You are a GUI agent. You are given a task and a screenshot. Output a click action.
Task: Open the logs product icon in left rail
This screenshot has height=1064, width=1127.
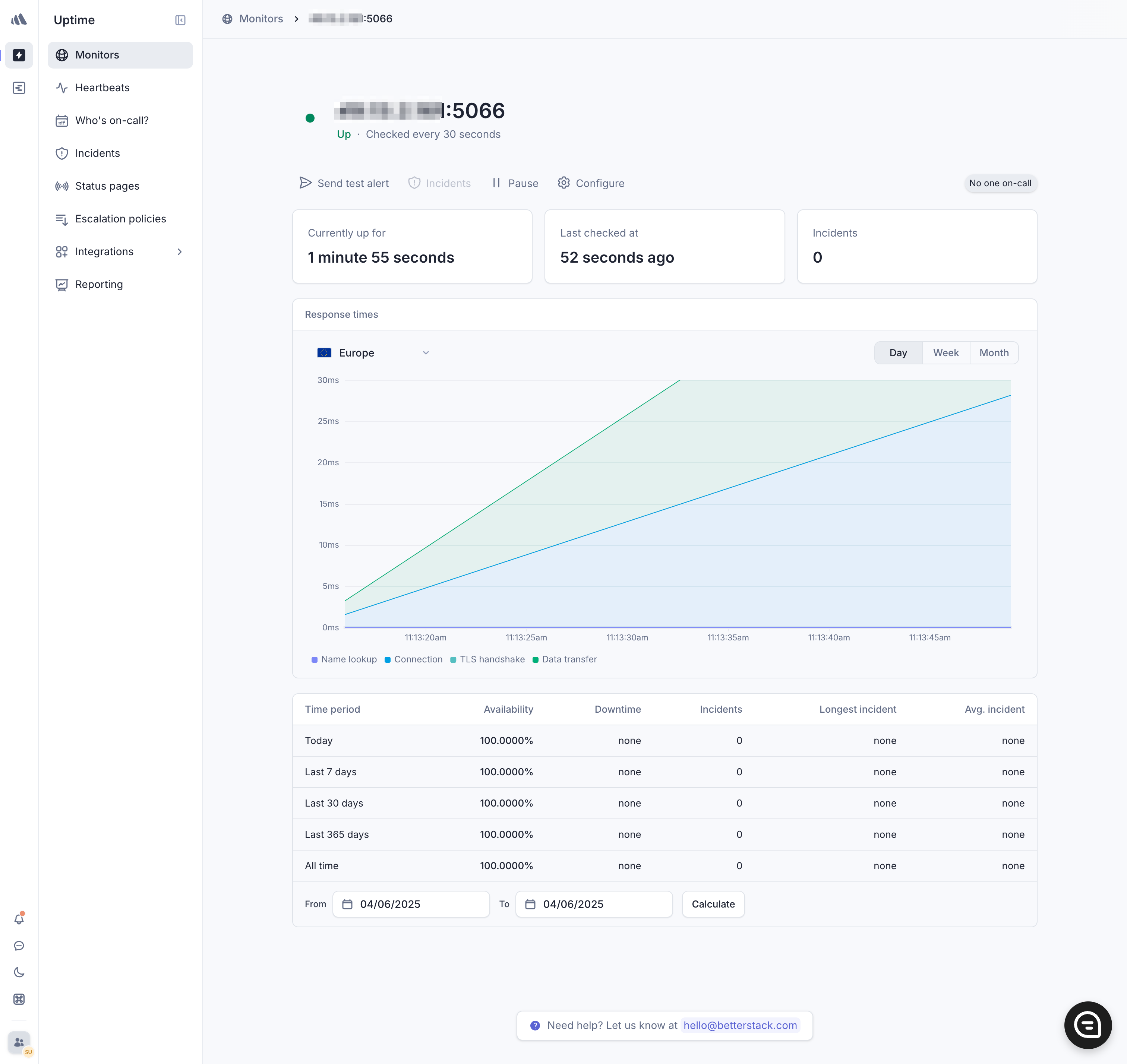(x=19, y=88)
